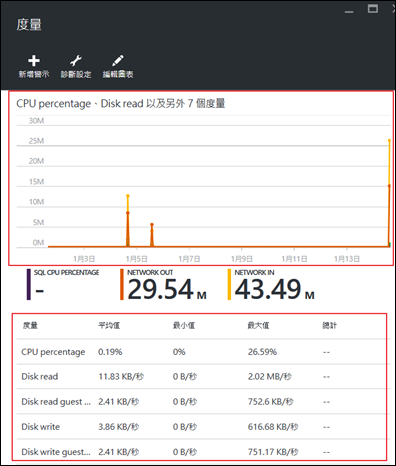Viewport: 396px width, 466px height.
Task: Click the orange Network Out color bar
Action: click(x=122, y=284)
